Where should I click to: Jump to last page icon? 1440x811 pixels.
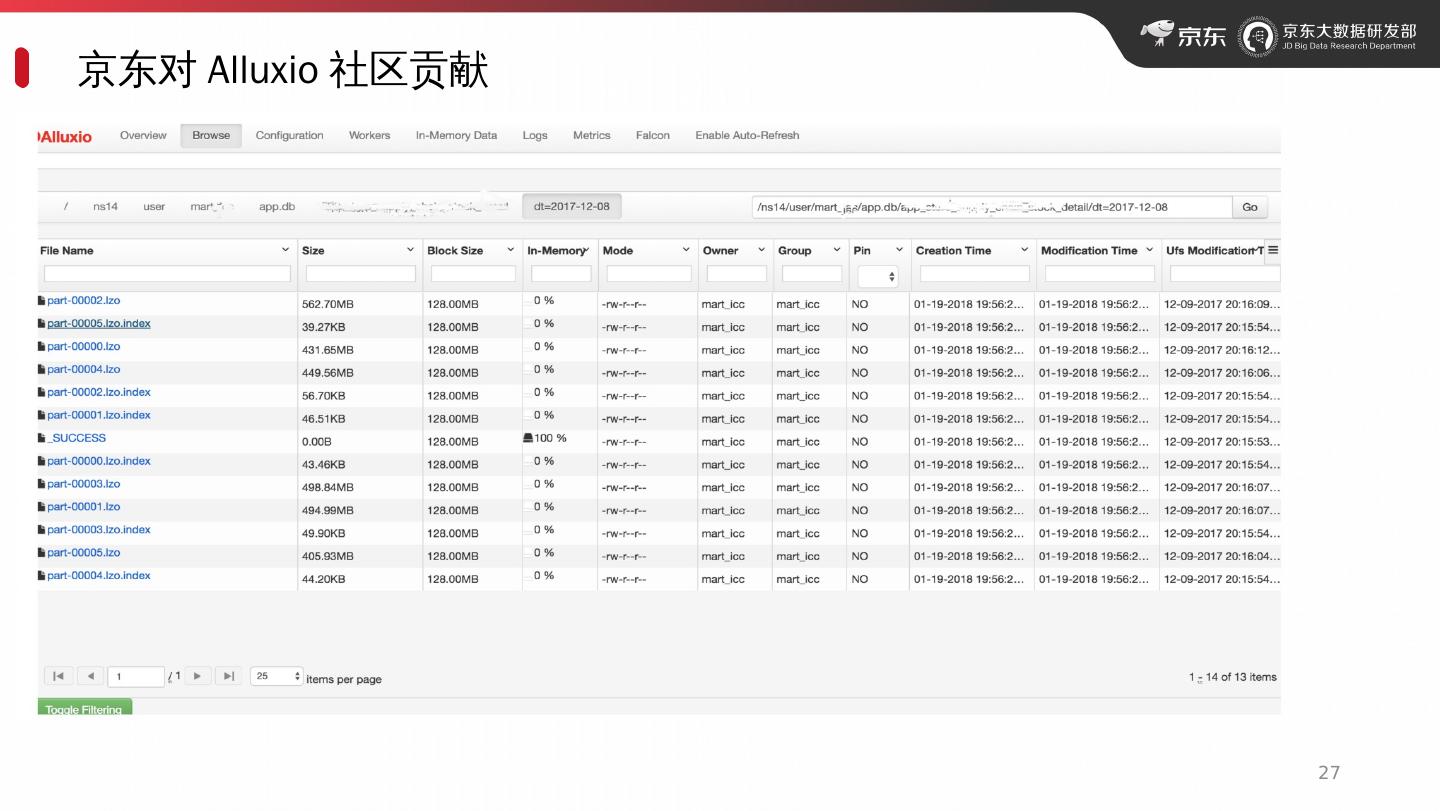[229, 677]
